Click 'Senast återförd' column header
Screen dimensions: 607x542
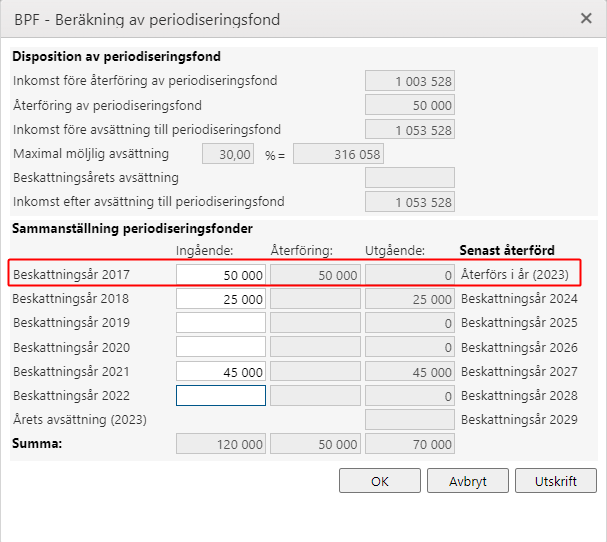(x=507, y=250)
